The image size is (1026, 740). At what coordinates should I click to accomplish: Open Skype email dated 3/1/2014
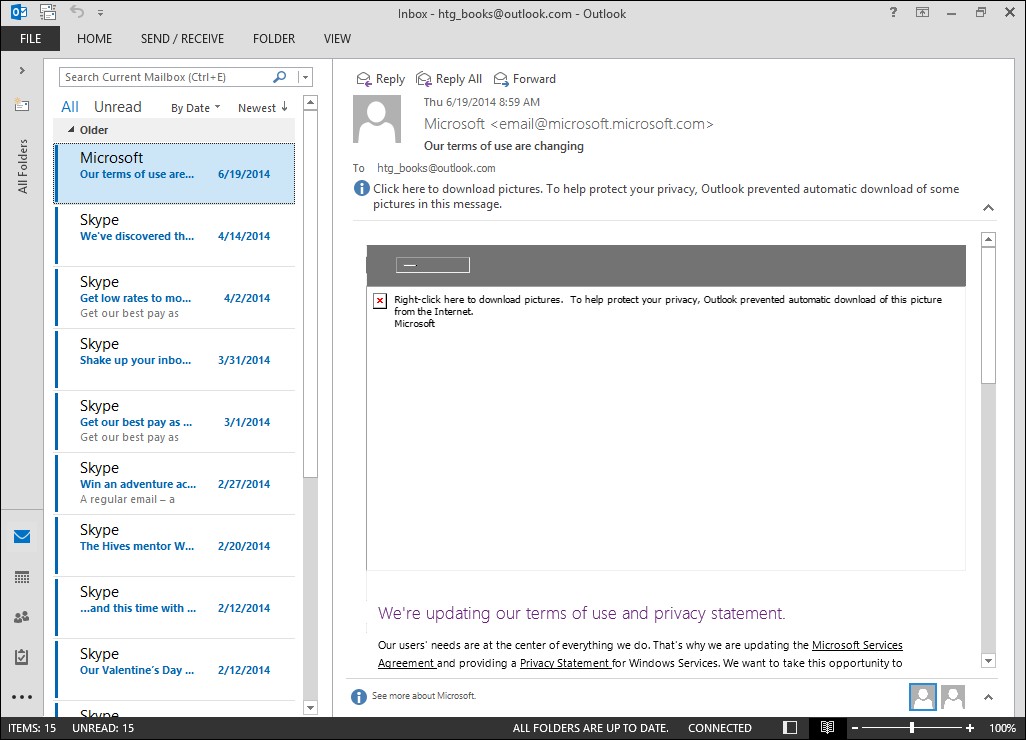click(175, 422)
